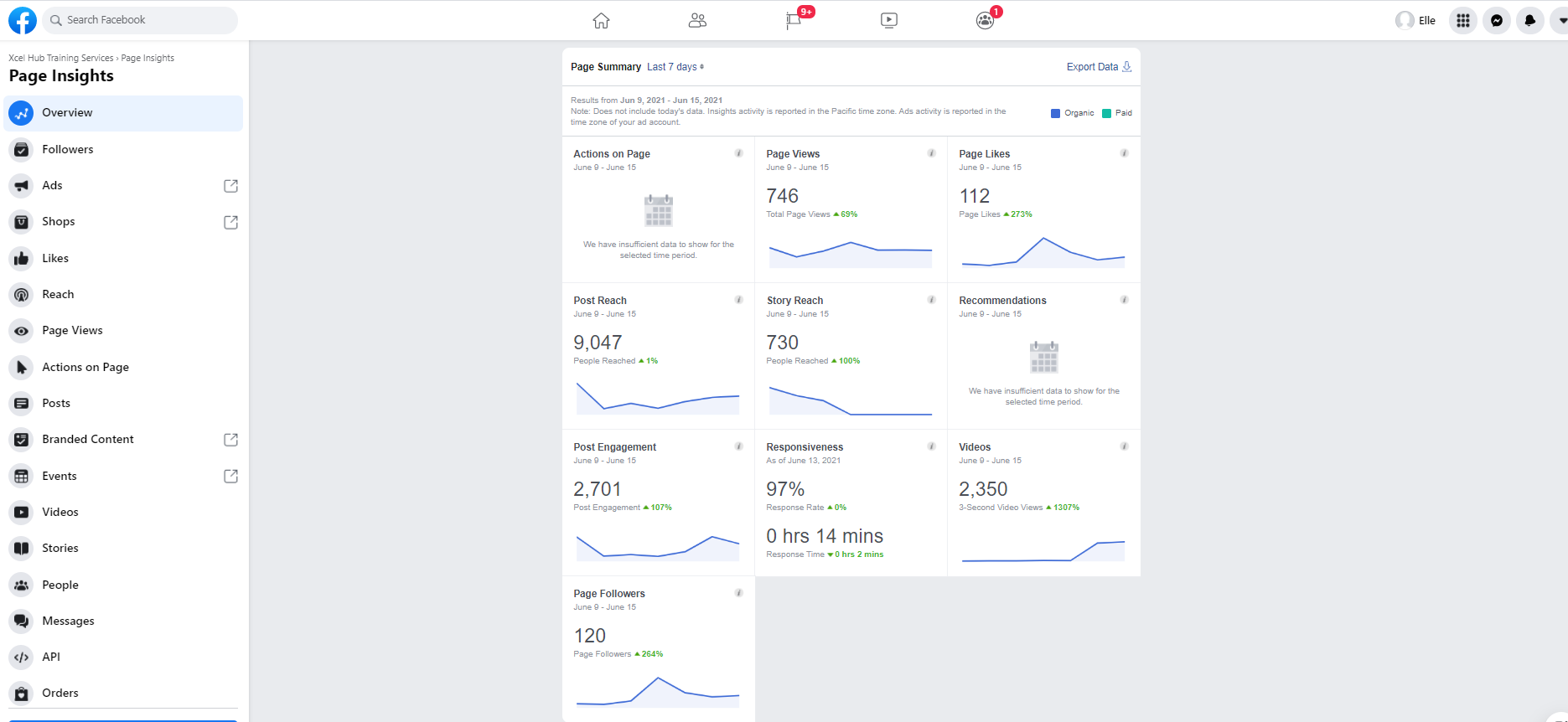Go to Actions on Page section
1568x722 pixels.
point(85,367)
